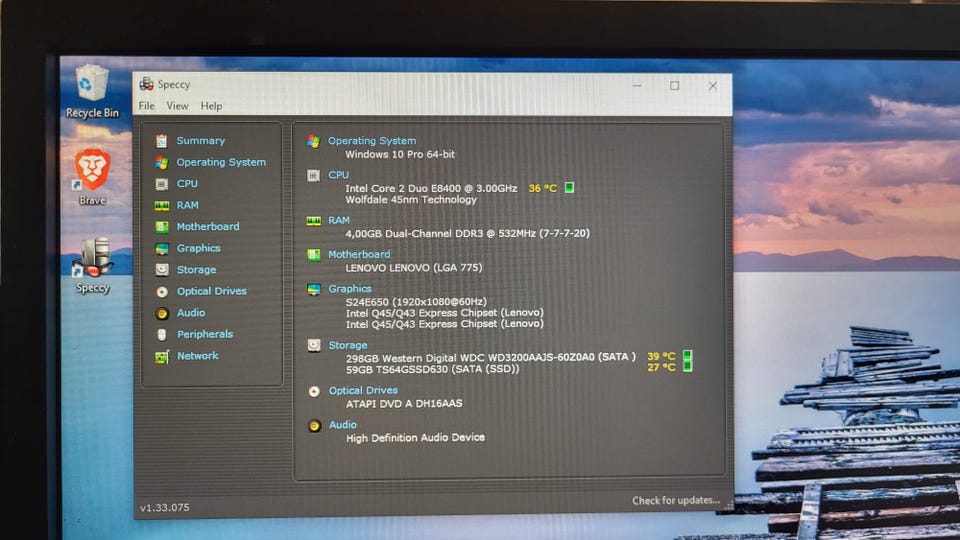960x540 pixels.
Task: Click the Motherboard sidebar icon
Action: pos(162,227)
